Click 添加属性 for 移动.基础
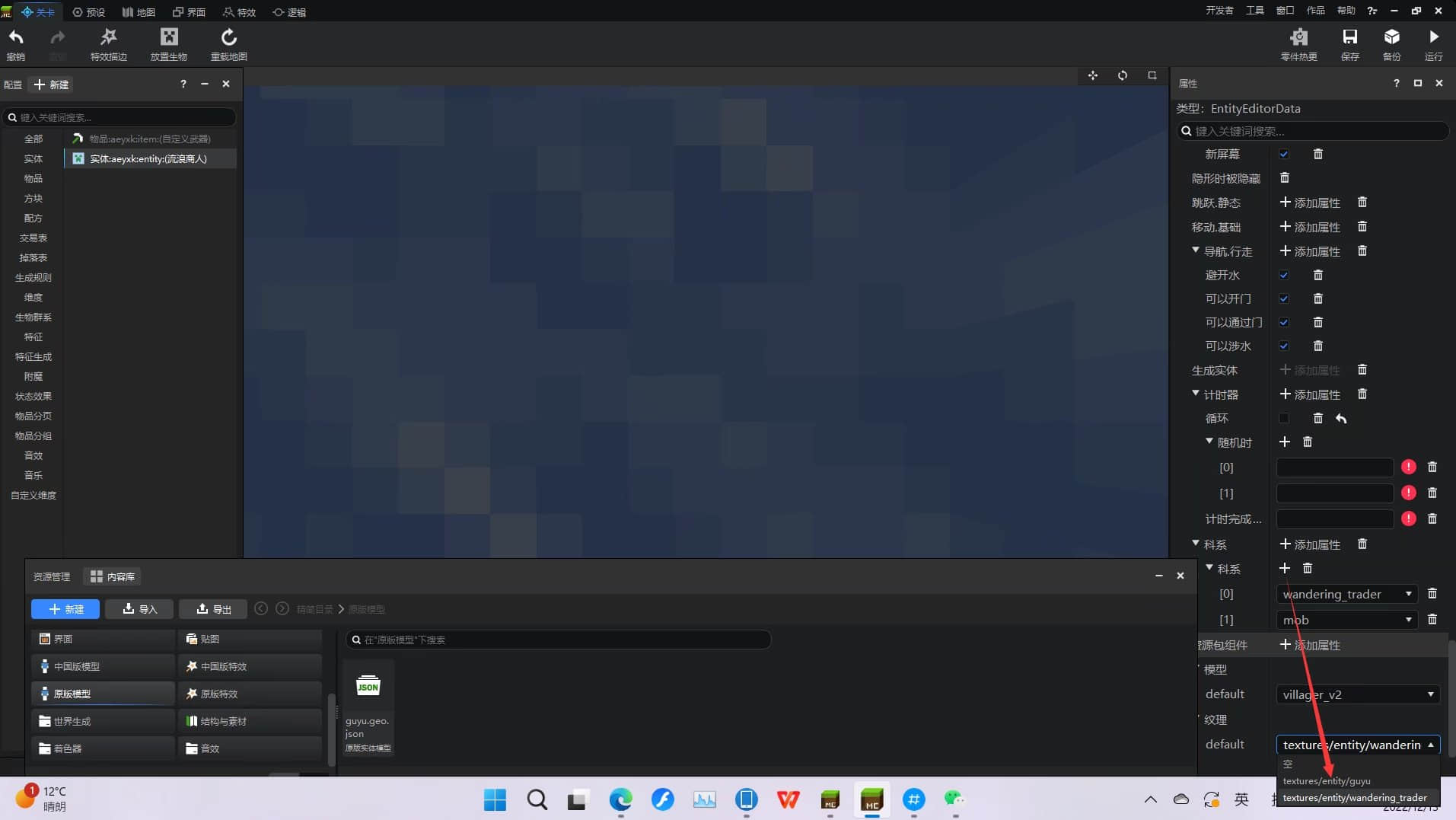The width and height of the screenshot is (1456, 820). pos(1310,227)
